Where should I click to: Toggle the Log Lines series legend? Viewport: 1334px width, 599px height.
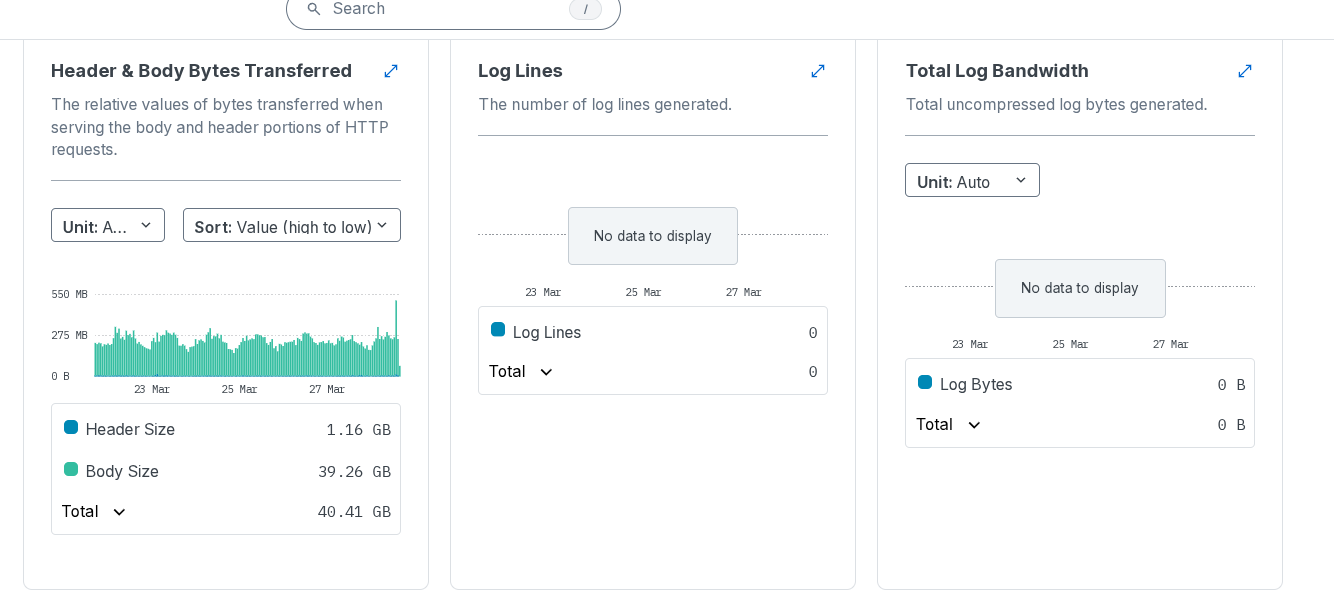[546, 332]
